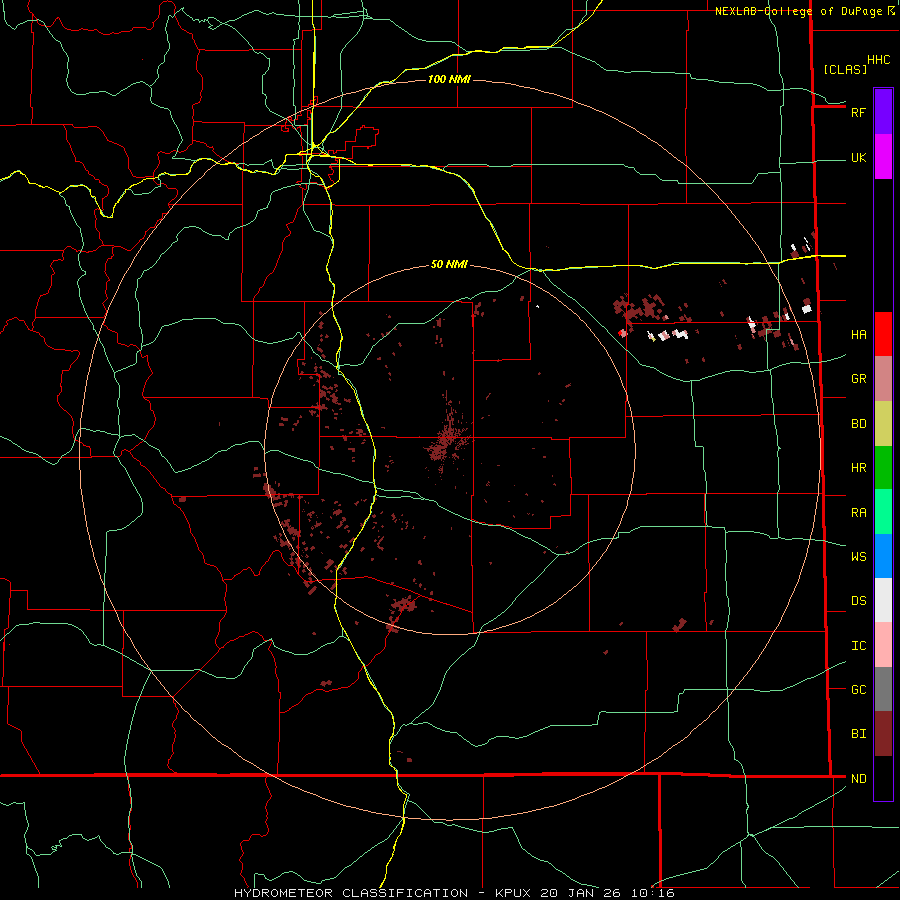Click the GR legend label
This screenshot has width=900, height=900.
[x=858, y=379]
